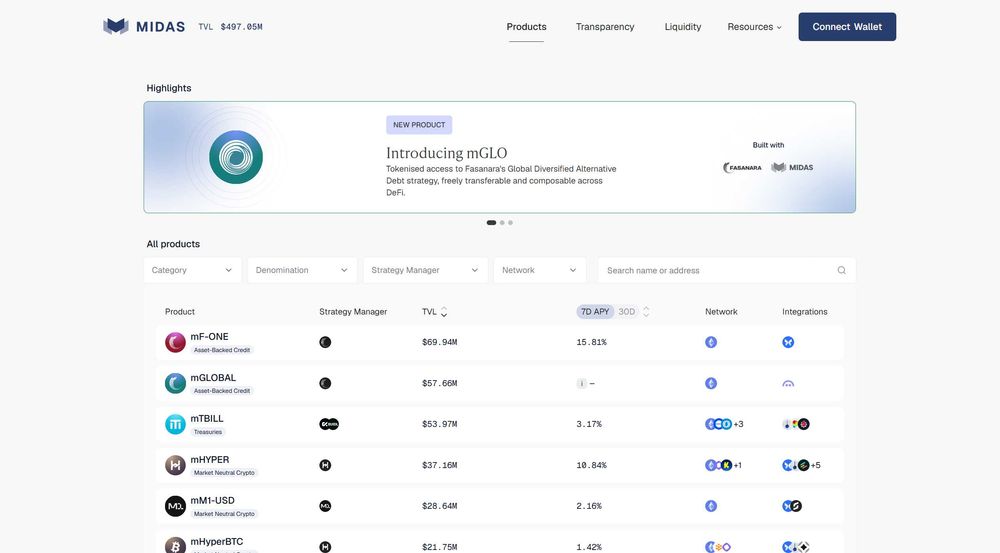Screen dimensions: 1000x553
Task: Click the mGLO teal spiral icon in banner
Action: tap(236, 157)
